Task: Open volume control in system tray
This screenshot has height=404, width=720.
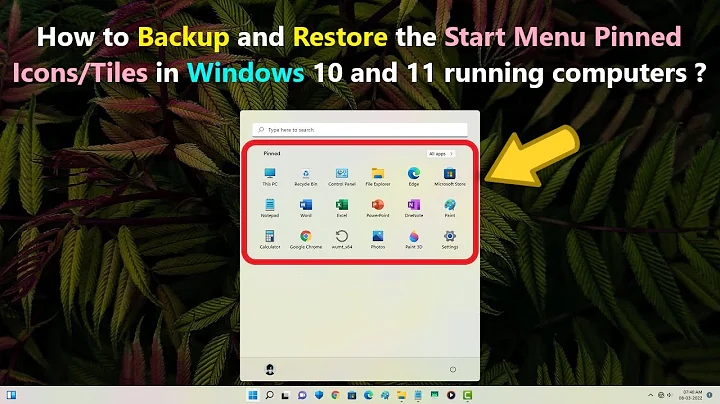Action: [669, 395]
